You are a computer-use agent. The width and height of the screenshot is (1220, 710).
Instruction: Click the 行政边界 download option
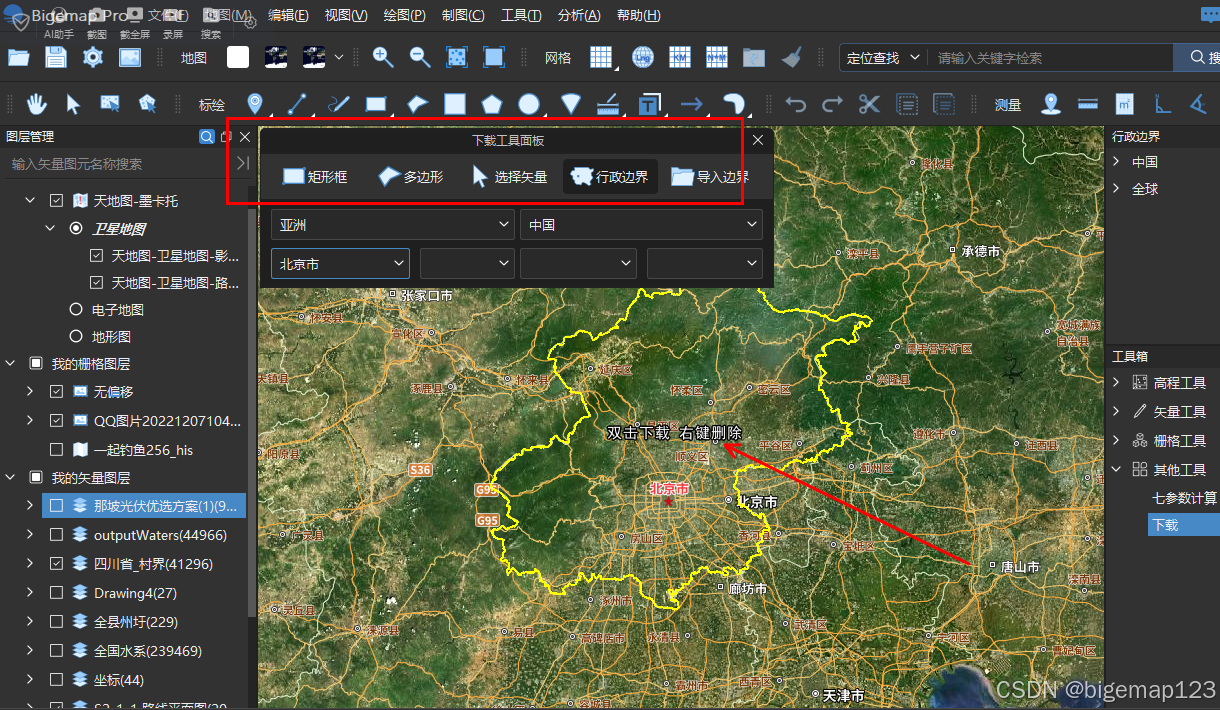coord(610,177)
